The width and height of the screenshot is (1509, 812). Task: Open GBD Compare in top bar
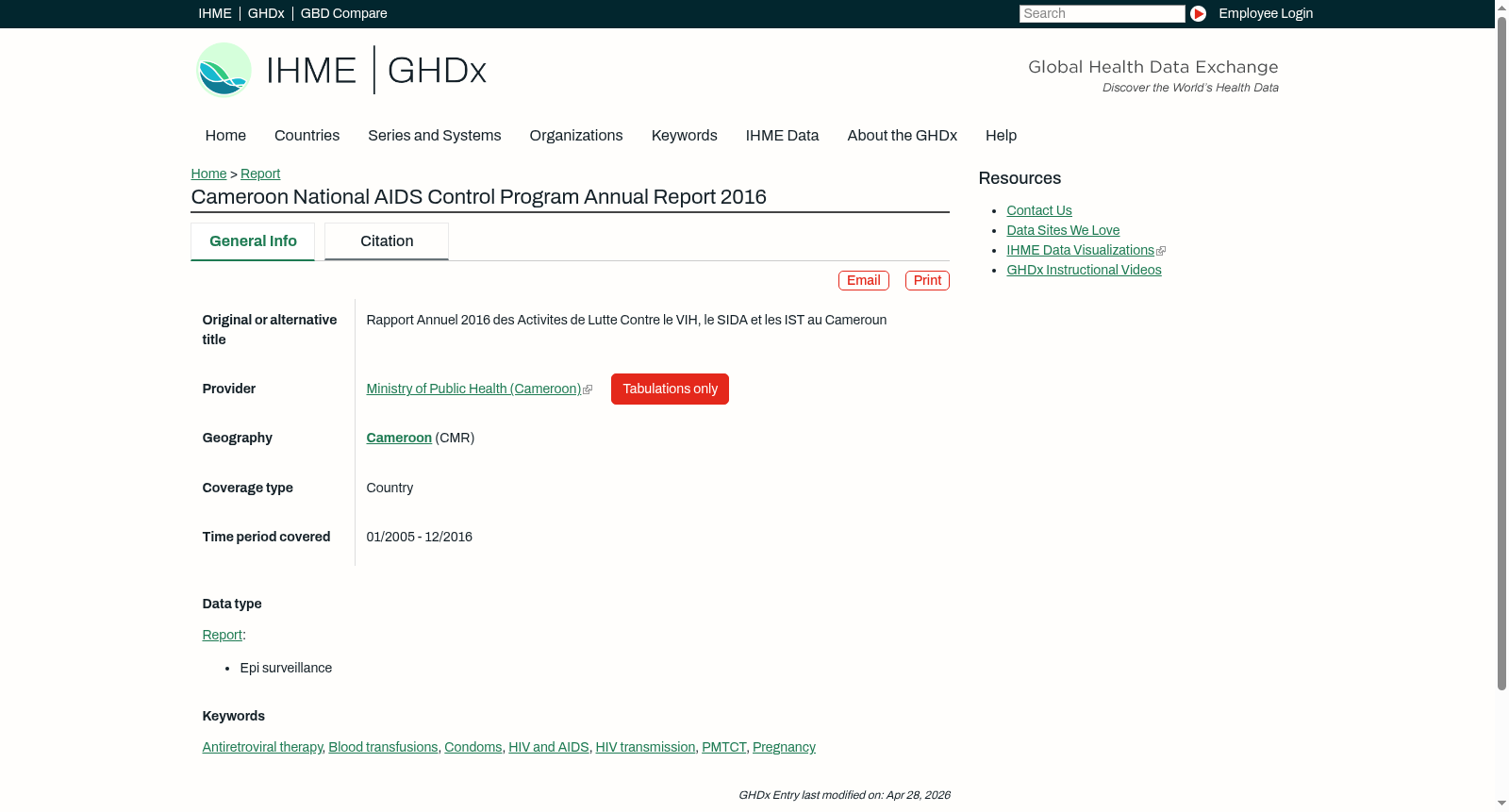[x=344, y=13]
